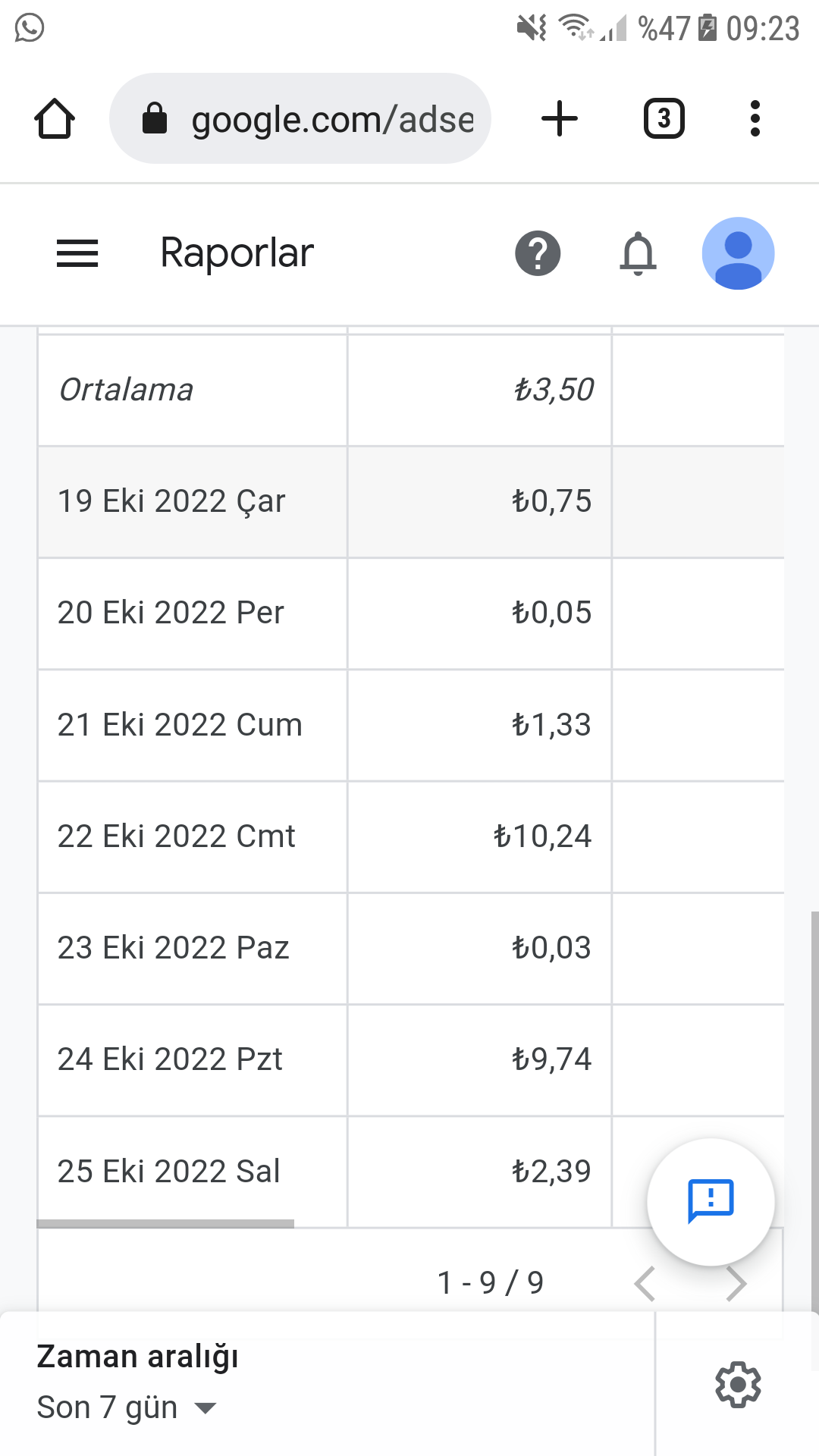Open the tab switcher showing 3 tabs
The image size is (819, 1456).
point(664,119)
